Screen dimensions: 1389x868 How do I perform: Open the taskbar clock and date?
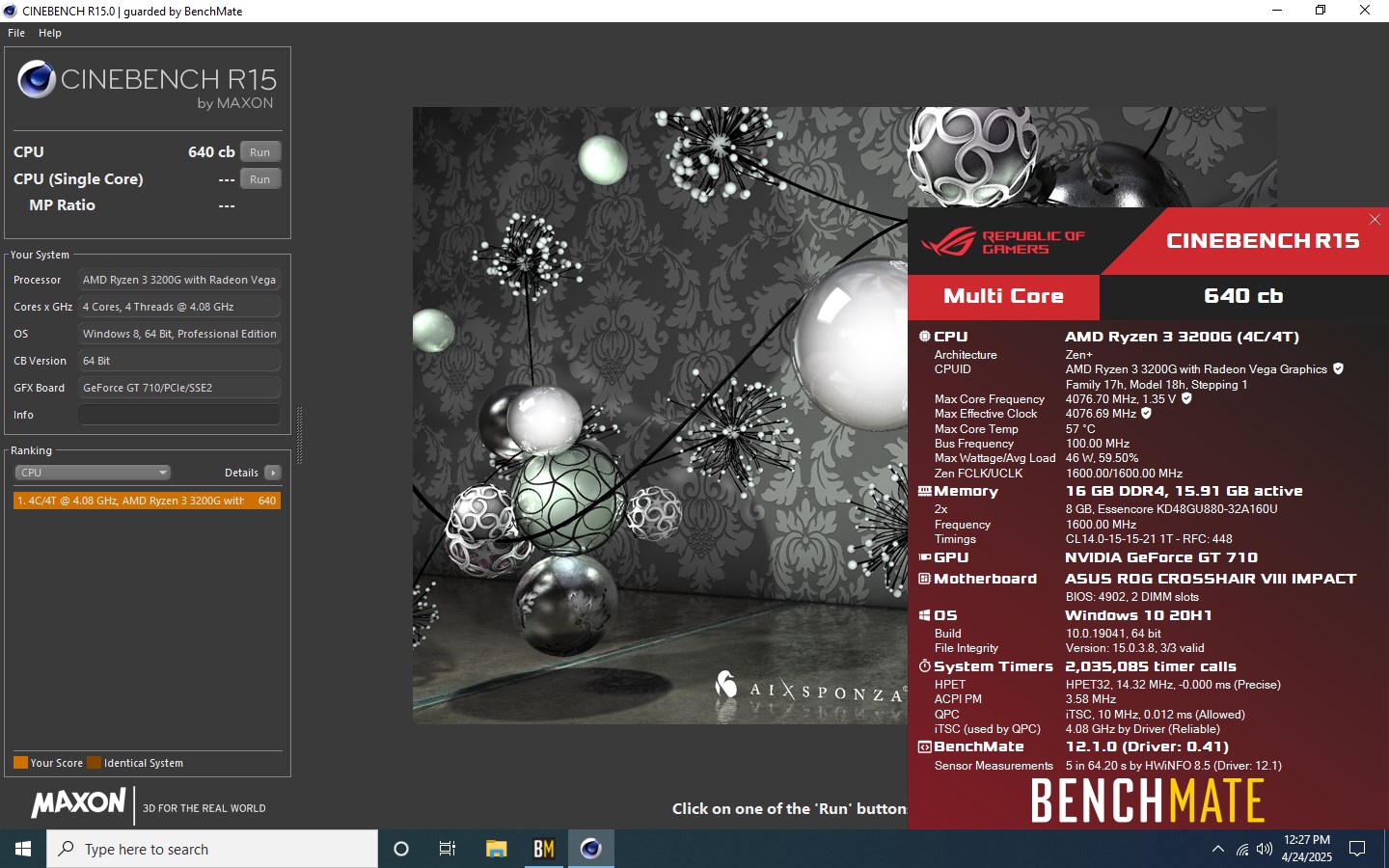tap(1307, 849)
